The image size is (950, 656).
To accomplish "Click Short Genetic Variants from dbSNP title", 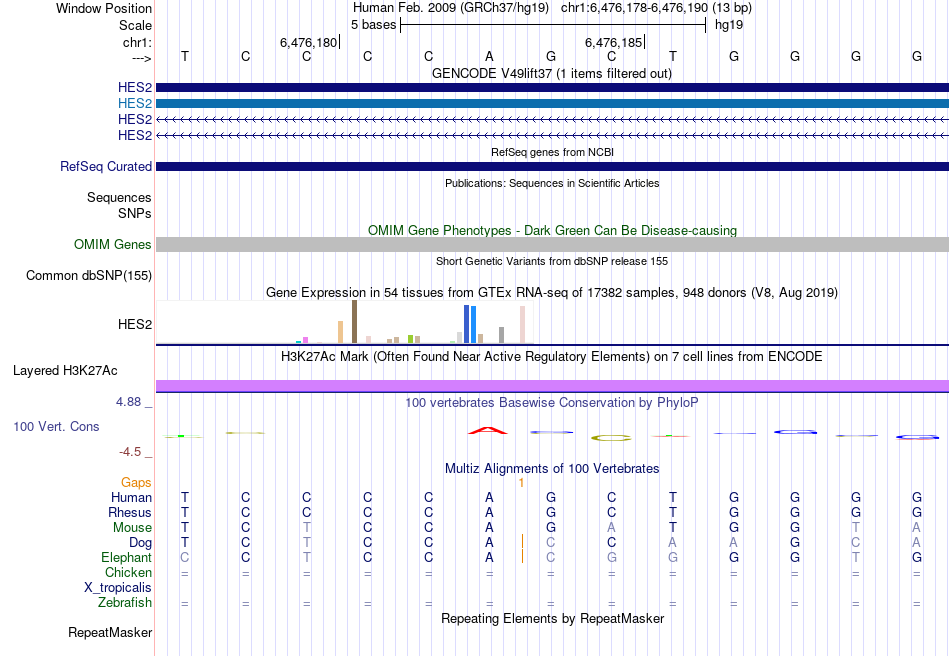I will pos(552,261).
